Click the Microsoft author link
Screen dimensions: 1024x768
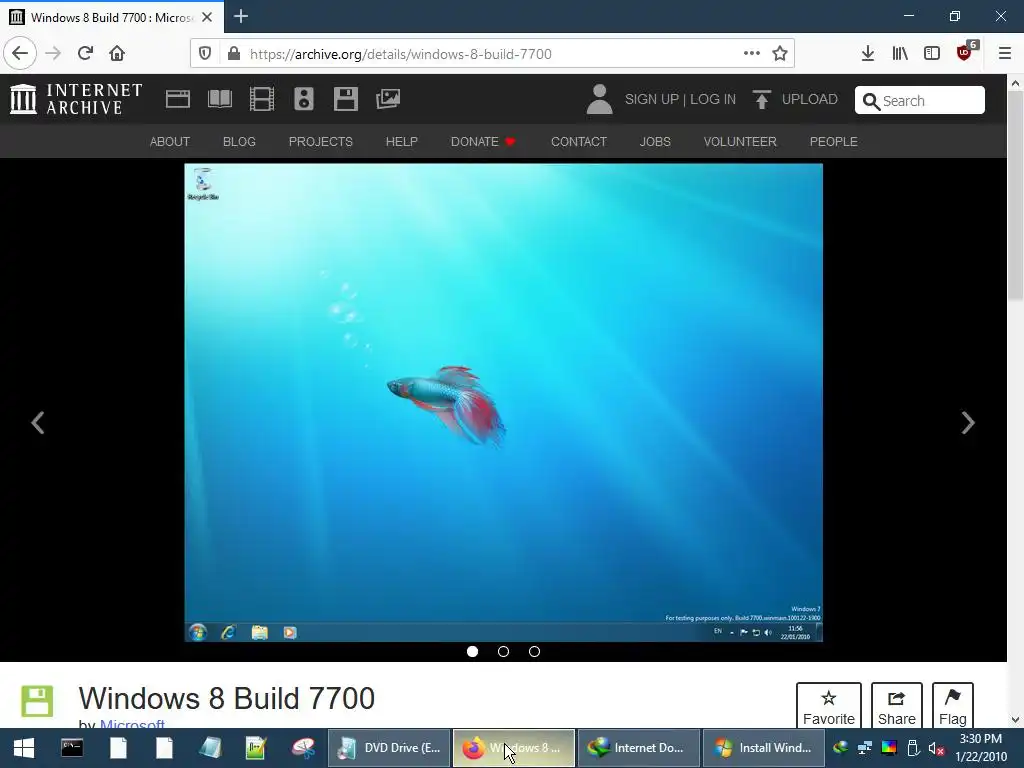point(132,724)
